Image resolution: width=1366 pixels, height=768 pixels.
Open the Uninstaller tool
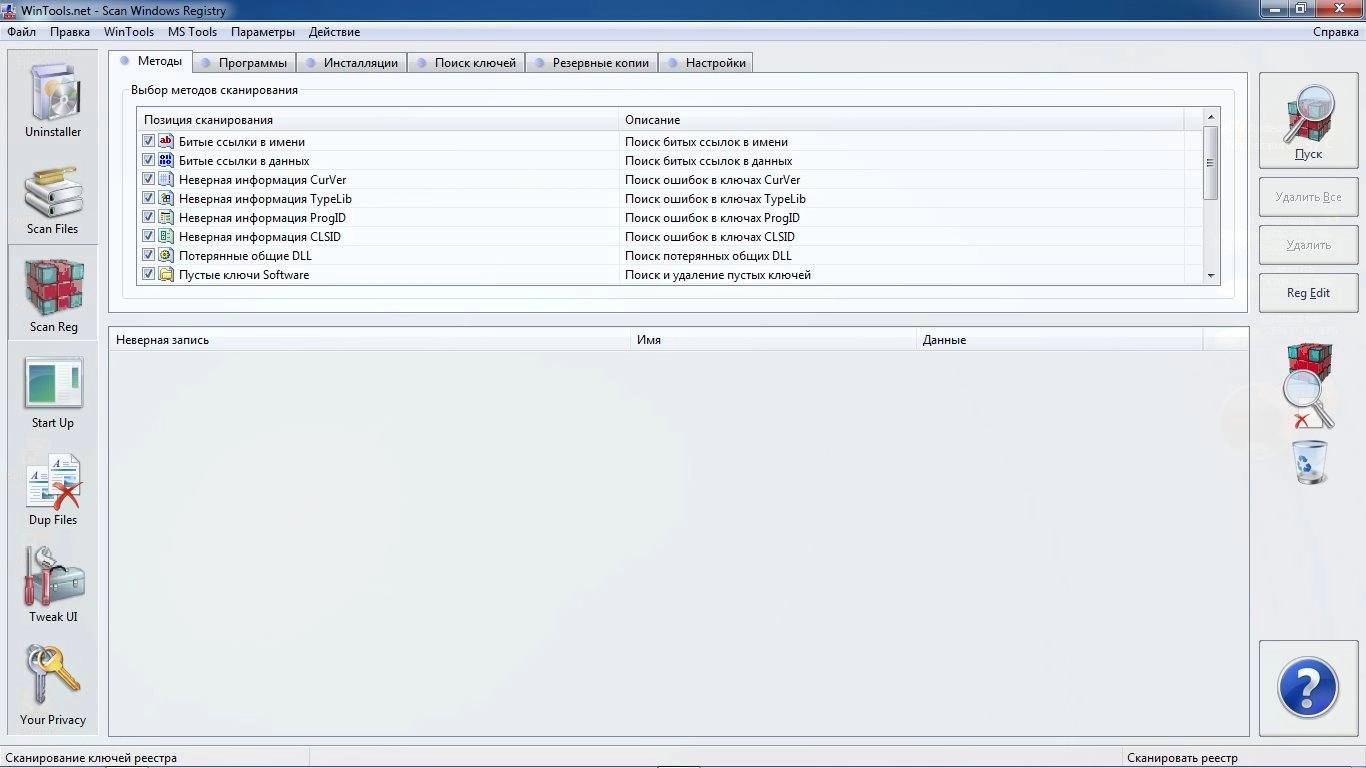[x=53, y=98]
